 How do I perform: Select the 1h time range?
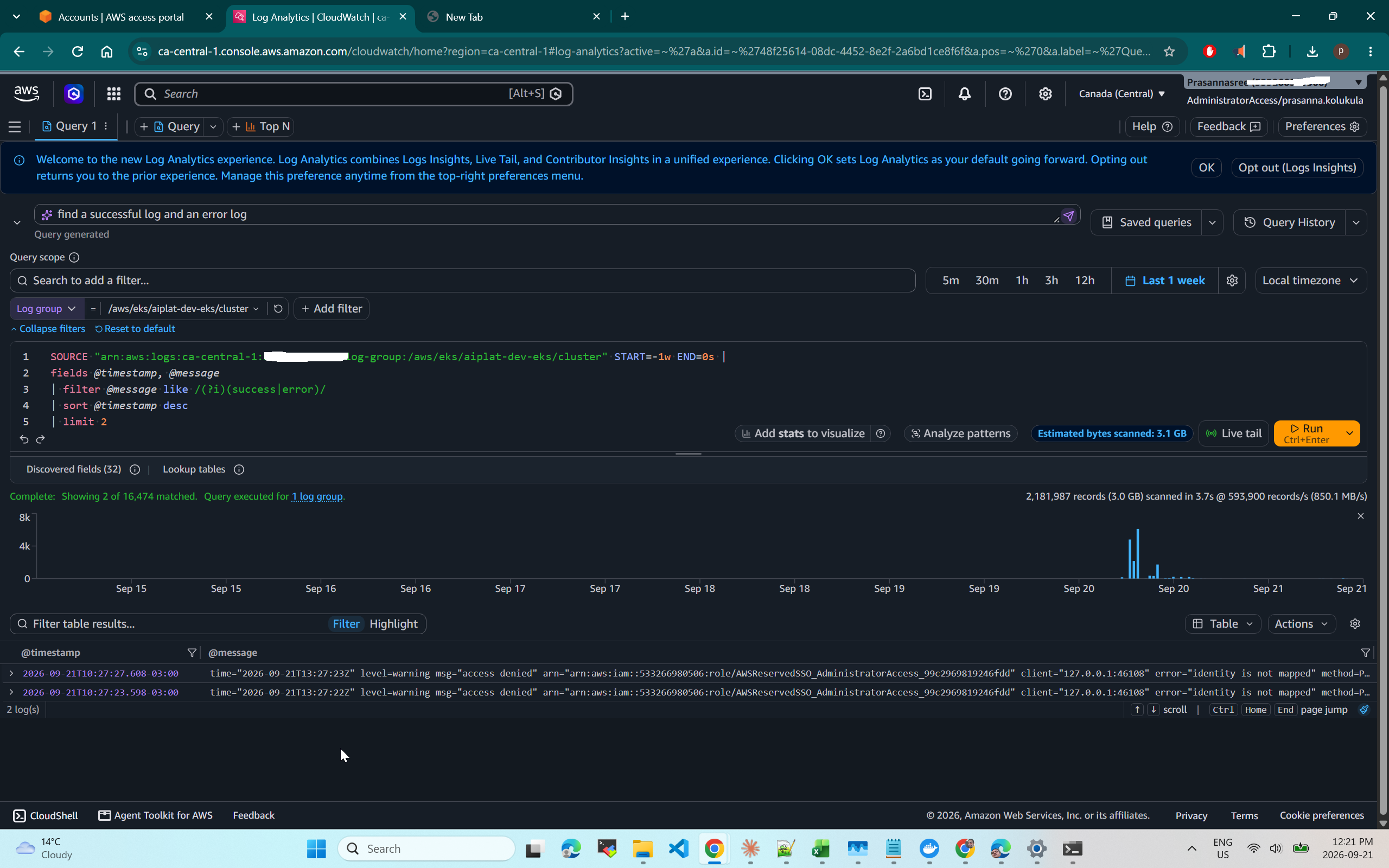pos(1022,280)
